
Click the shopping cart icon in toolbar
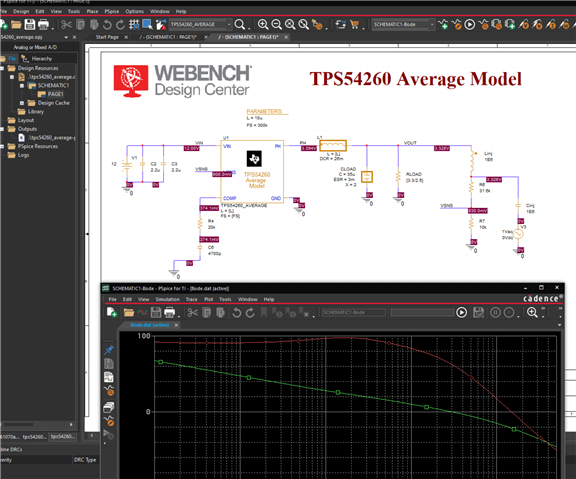tap(354, 25)
